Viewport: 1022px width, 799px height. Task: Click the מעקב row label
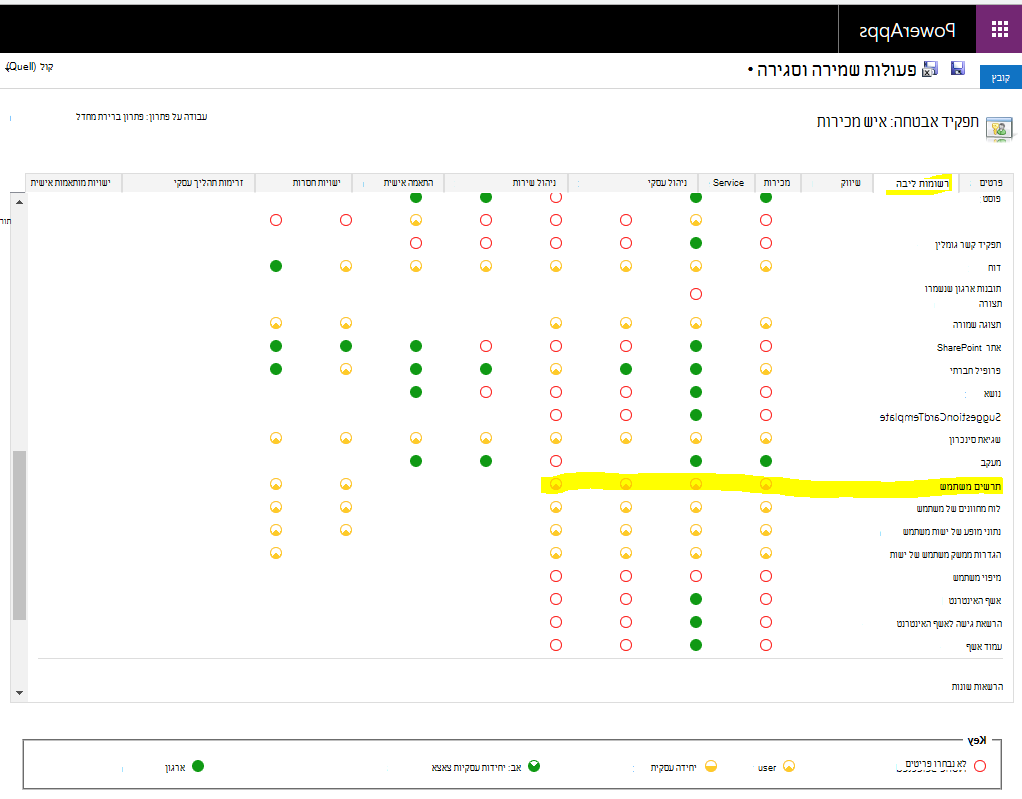point(991,463)
